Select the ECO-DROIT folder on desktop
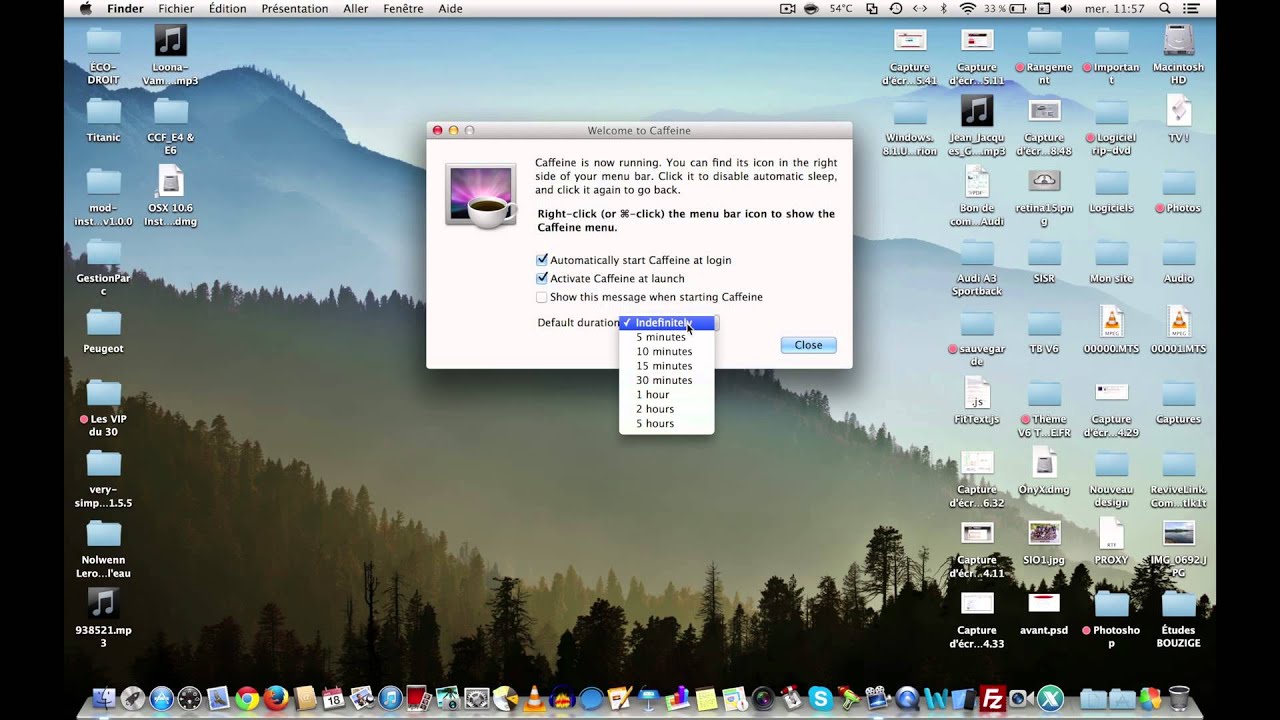This screenshot has height=720, width=1280. click(103, 55)
